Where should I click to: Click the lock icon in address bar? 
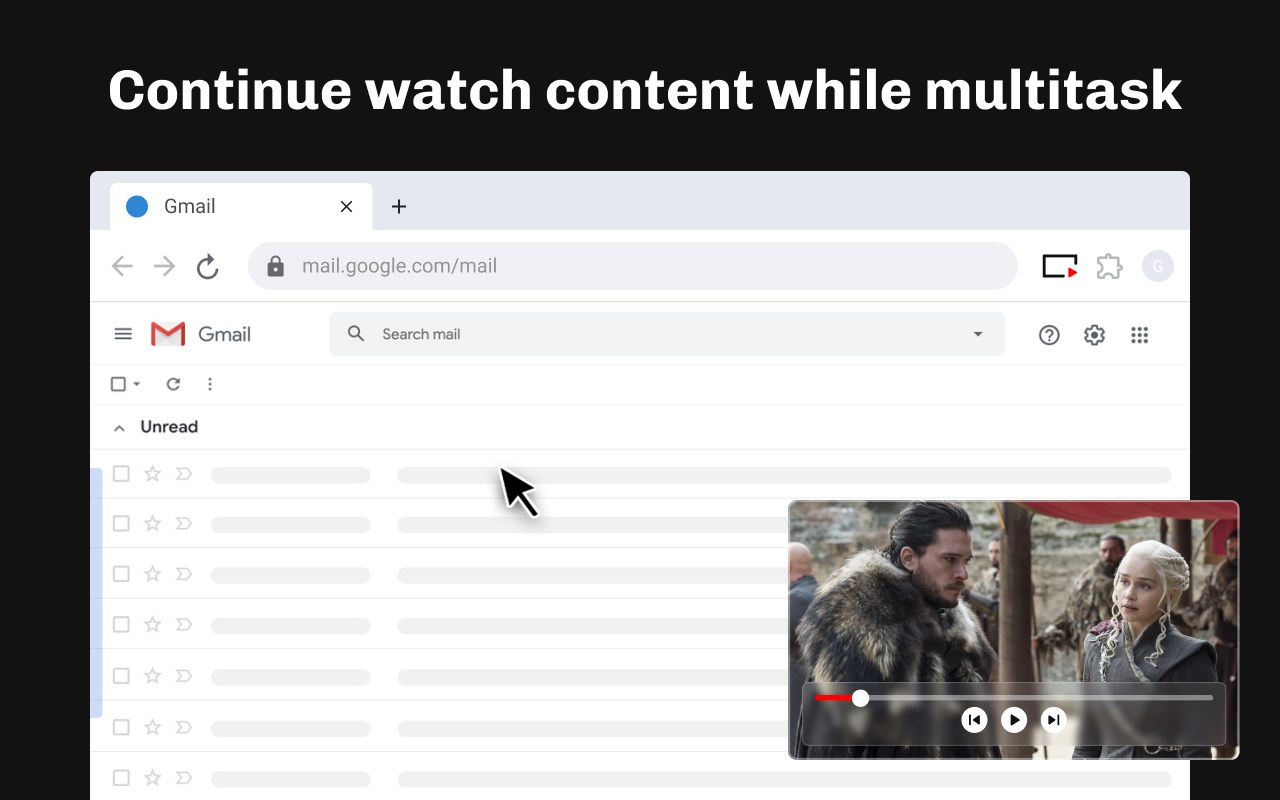276,266
